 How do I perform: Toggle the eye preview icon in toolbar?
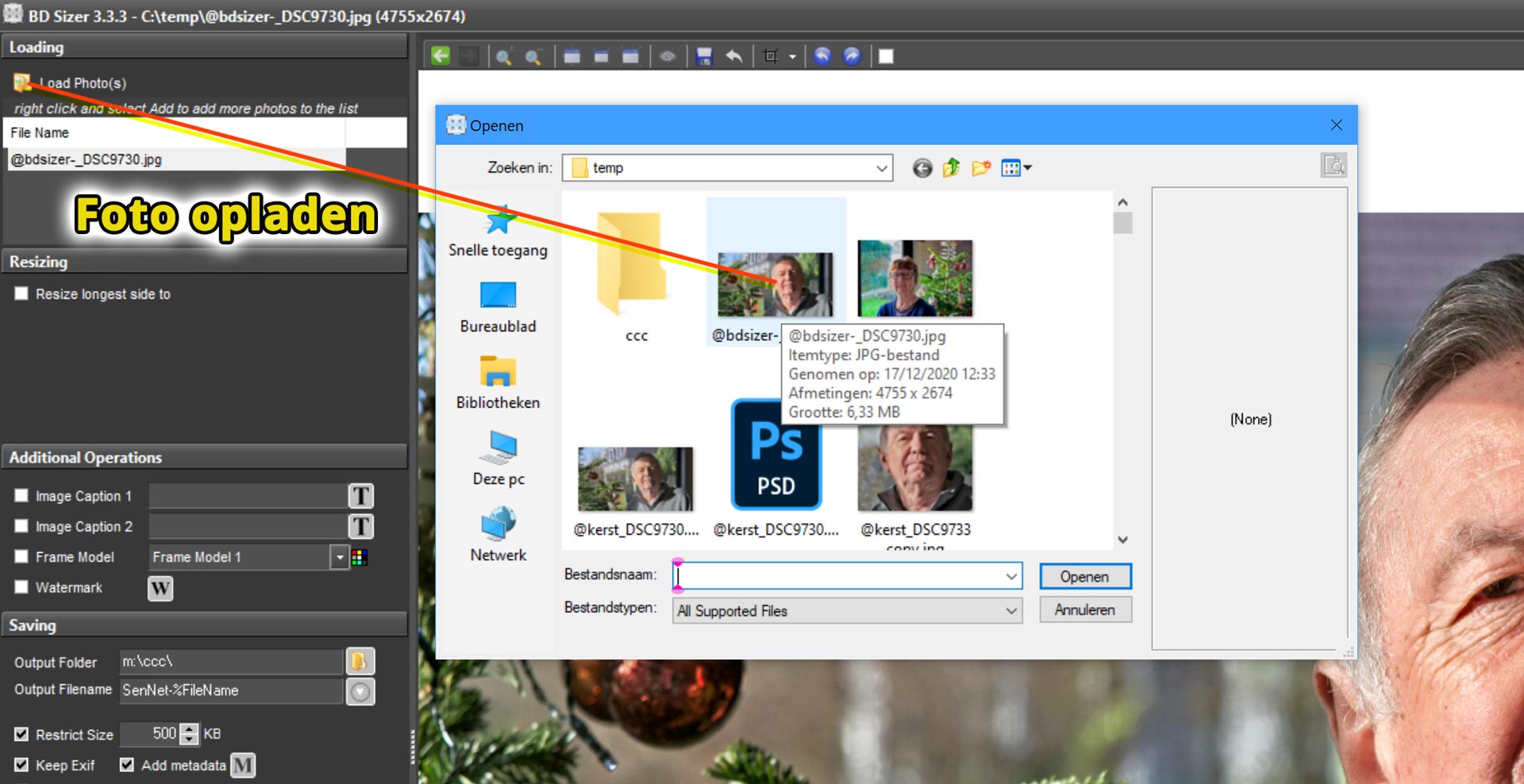tap(668, 56)
